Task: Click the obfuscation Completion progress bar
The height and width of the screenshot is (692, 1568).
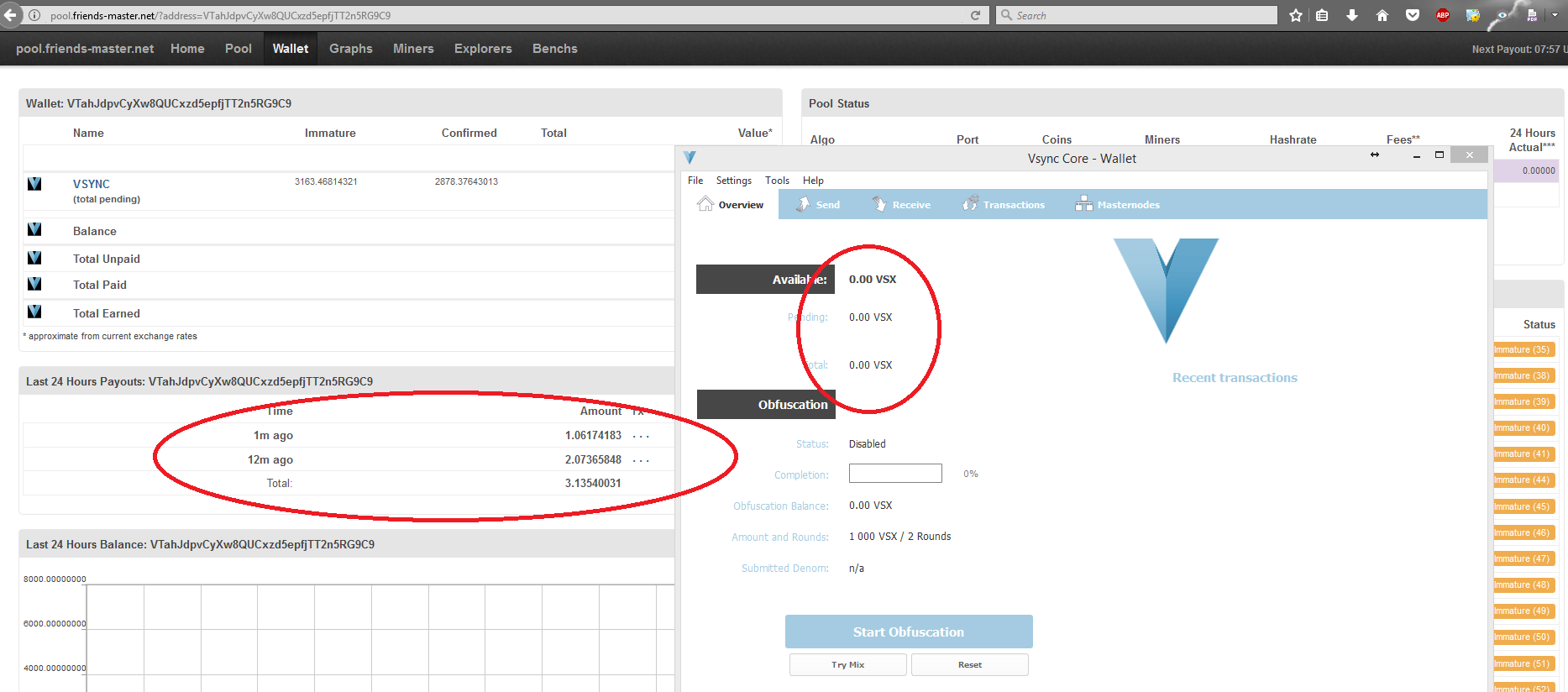Action: coord(895,474)
